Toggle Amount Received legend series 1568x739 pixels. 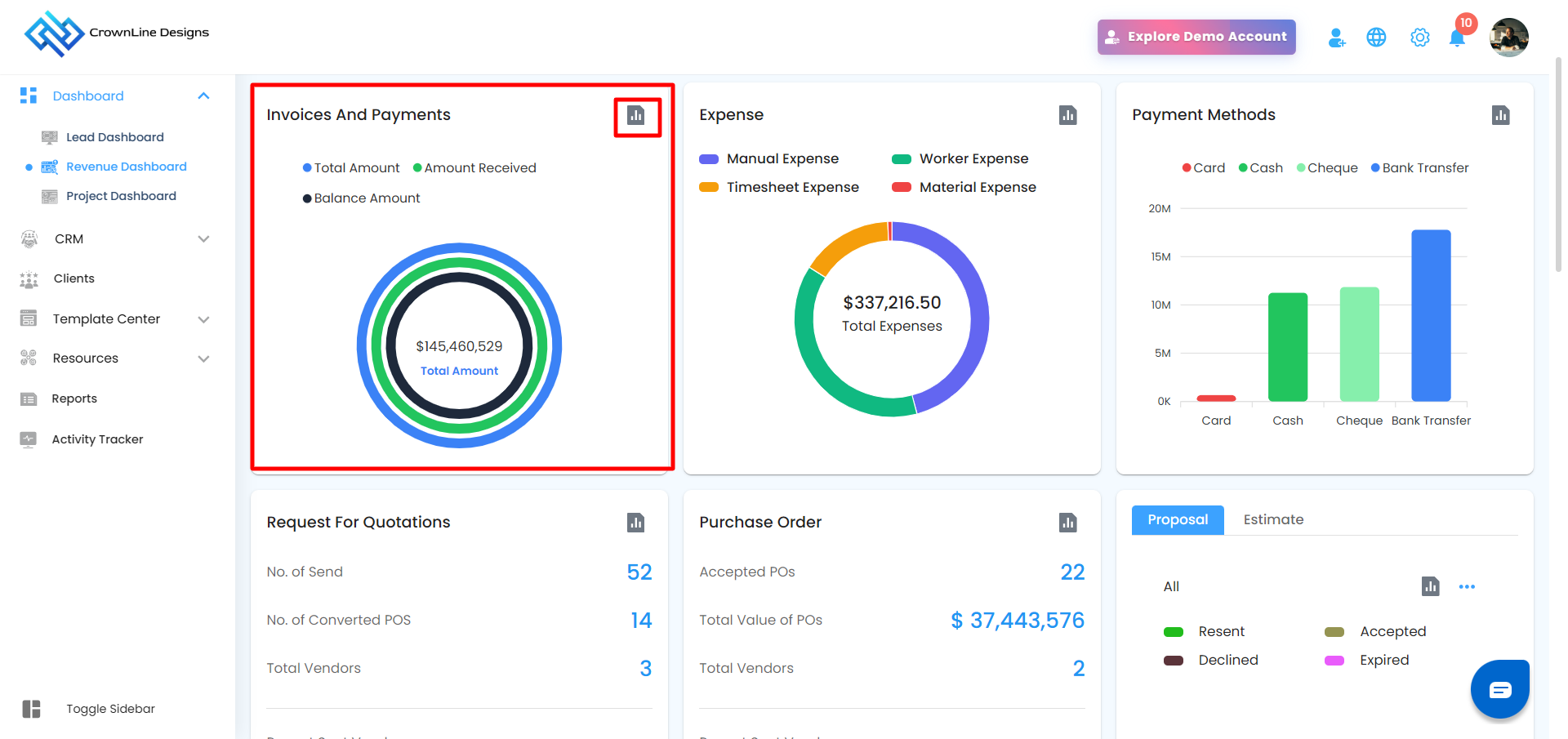point(474,168)
